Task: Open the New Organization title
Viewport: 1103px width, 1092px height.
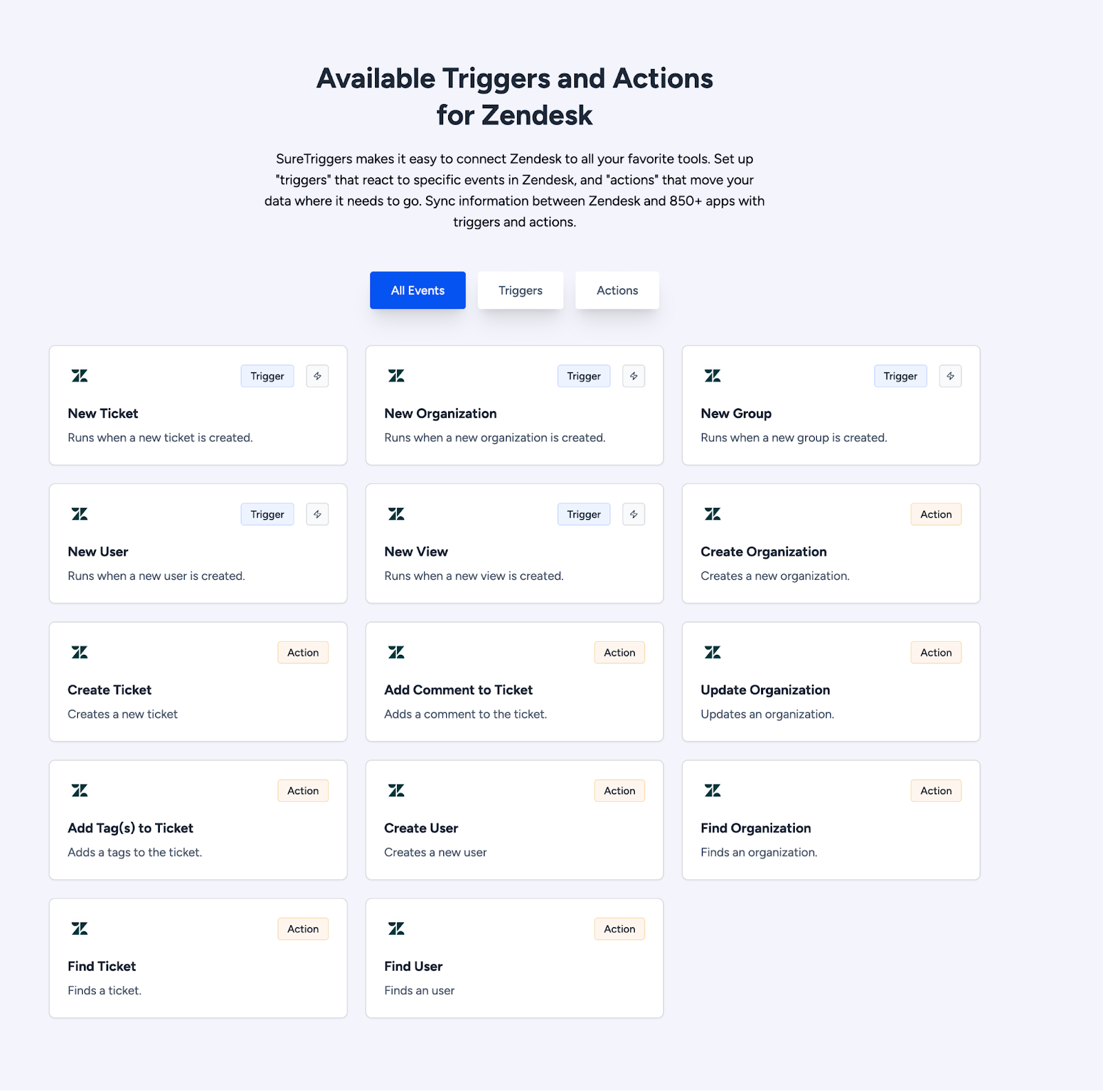Action: 441,414
